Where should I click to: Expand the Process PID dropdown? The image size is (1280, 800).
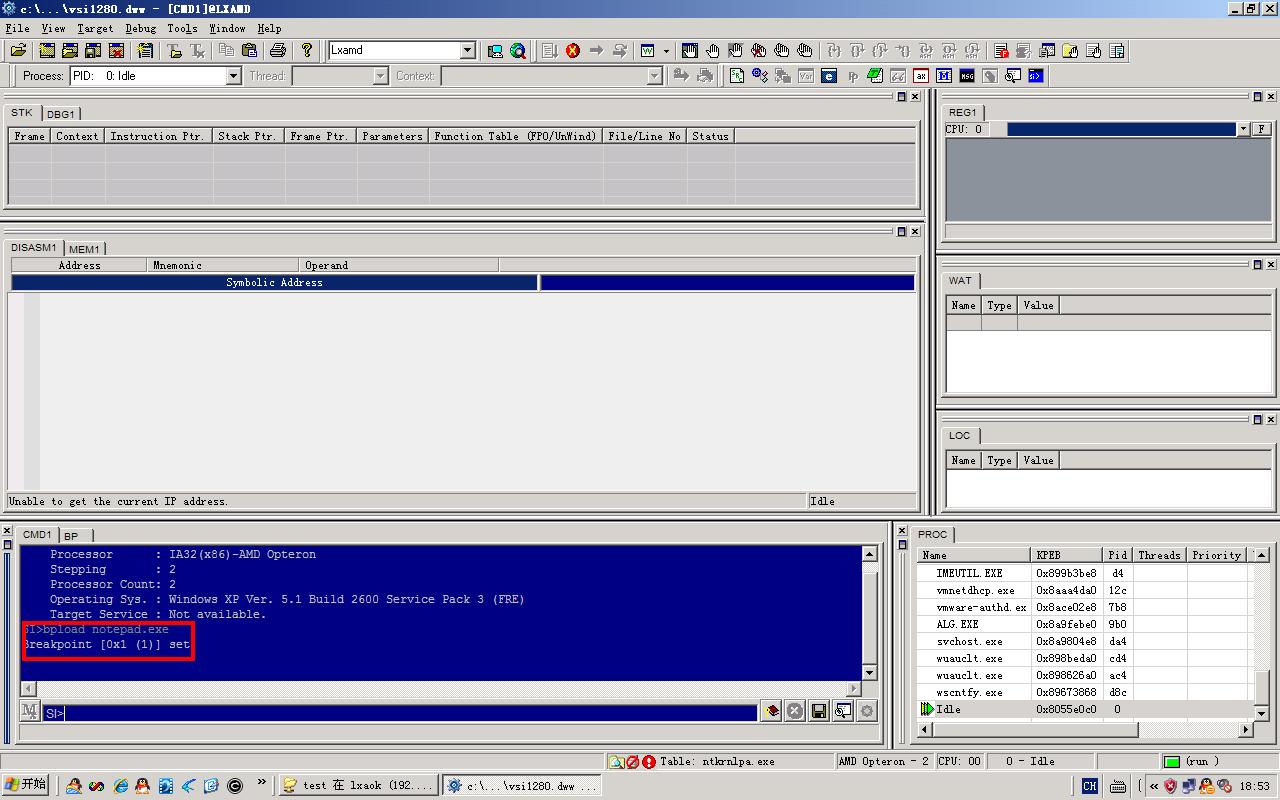tap(233, 76)
